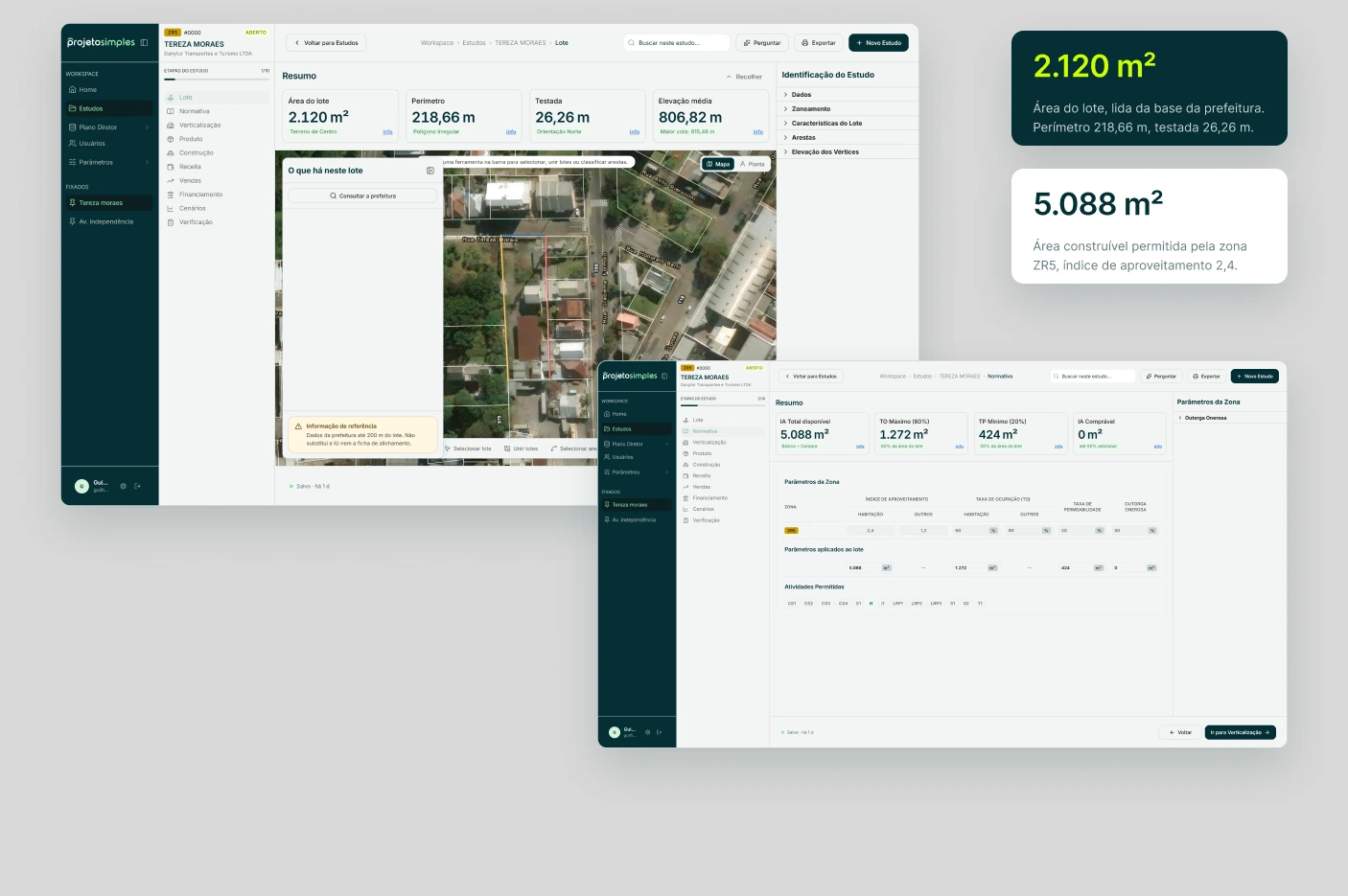1348x896 pixels.
Task: Expand Parâmetros submenu in Lote window
Action: (108, 163)
